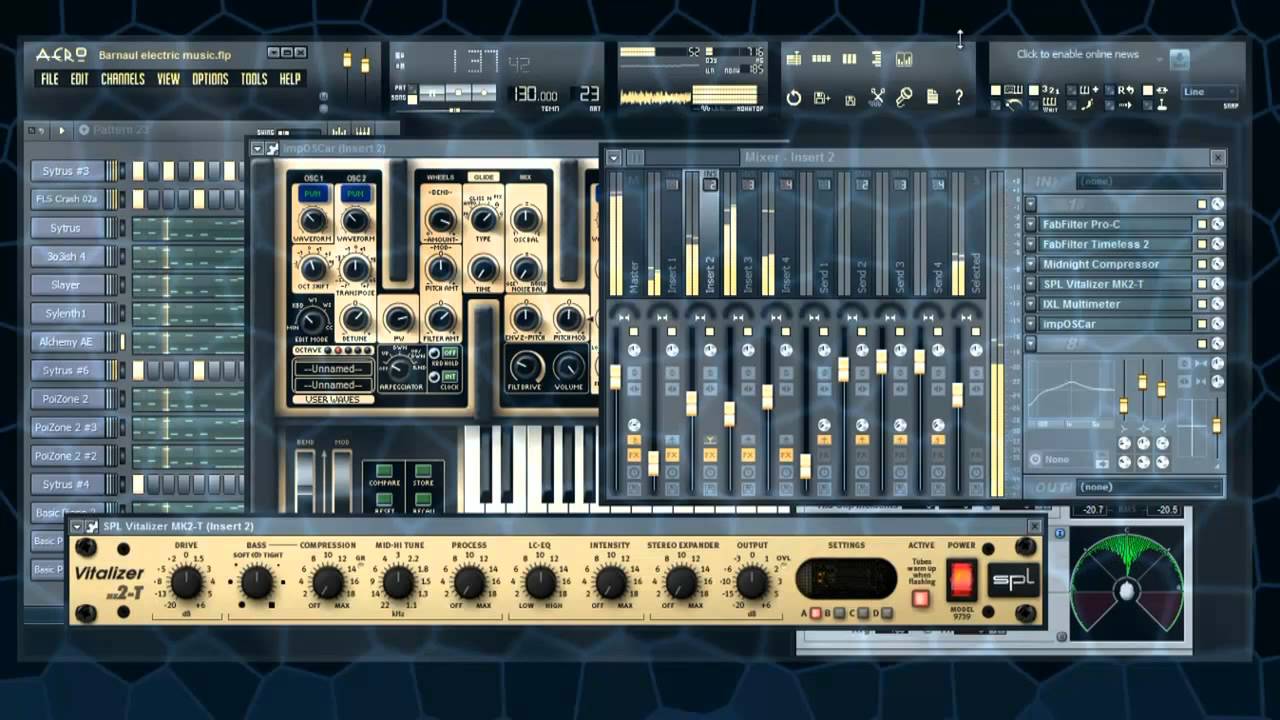Toggle the SPL Vitalizer MK2-T slot enable

click(x=1202, y=284)
